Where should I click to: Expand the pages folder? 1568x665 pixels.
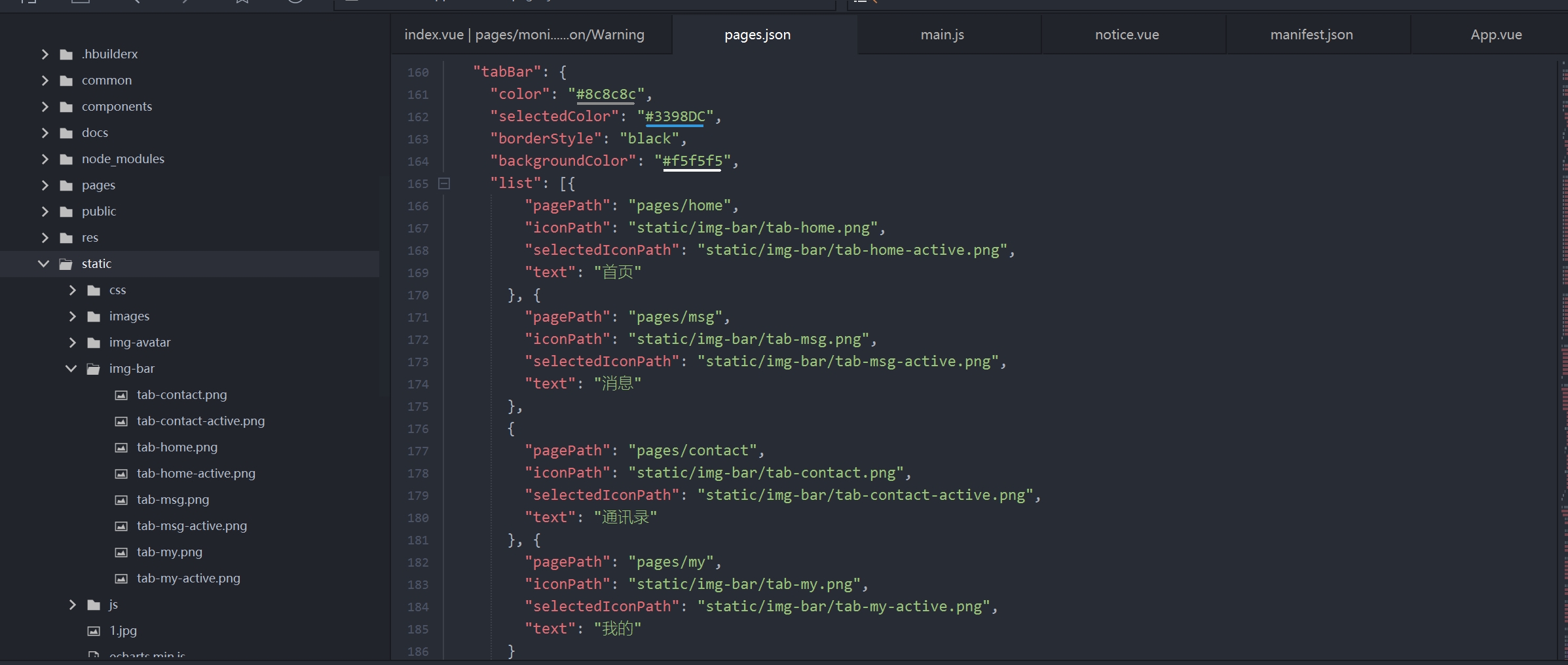[x=45, y=185]
